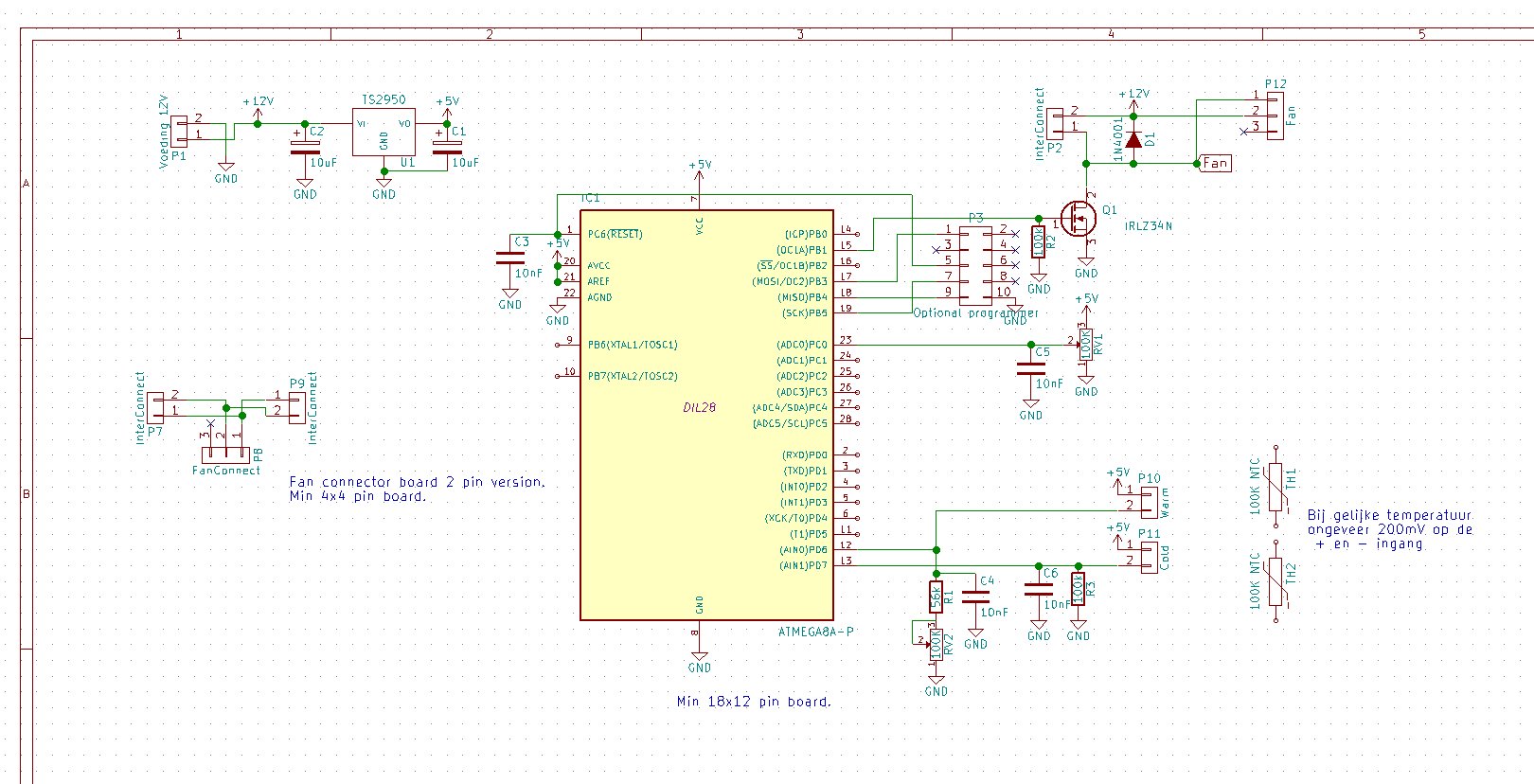This screenshot has width=1534, height=784.
Task: Click the GND symbol below capacitor C3
Action: (x=510, y=296)
